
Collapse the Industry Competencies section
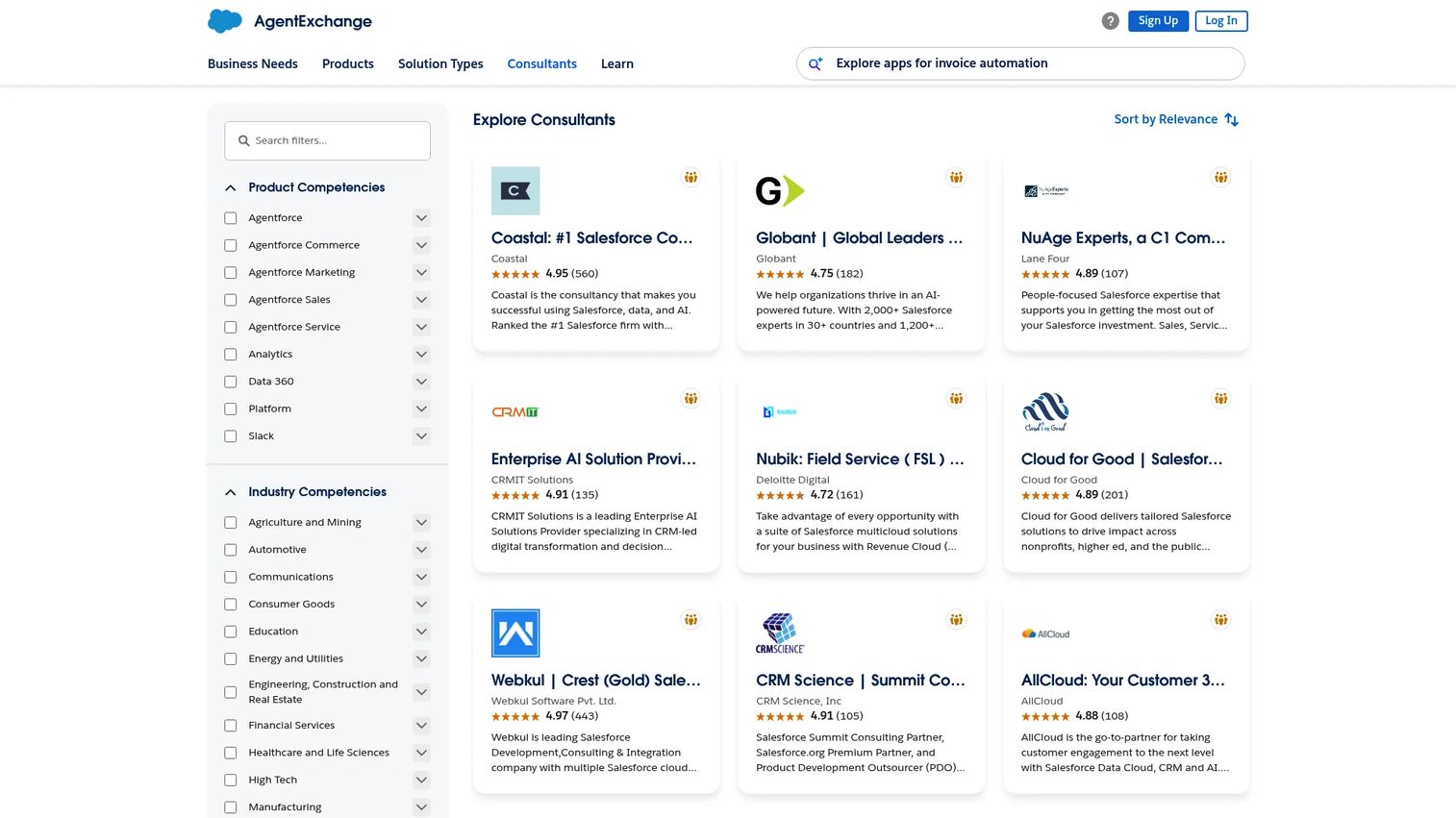pyautogui.click(x=231, y=492)
